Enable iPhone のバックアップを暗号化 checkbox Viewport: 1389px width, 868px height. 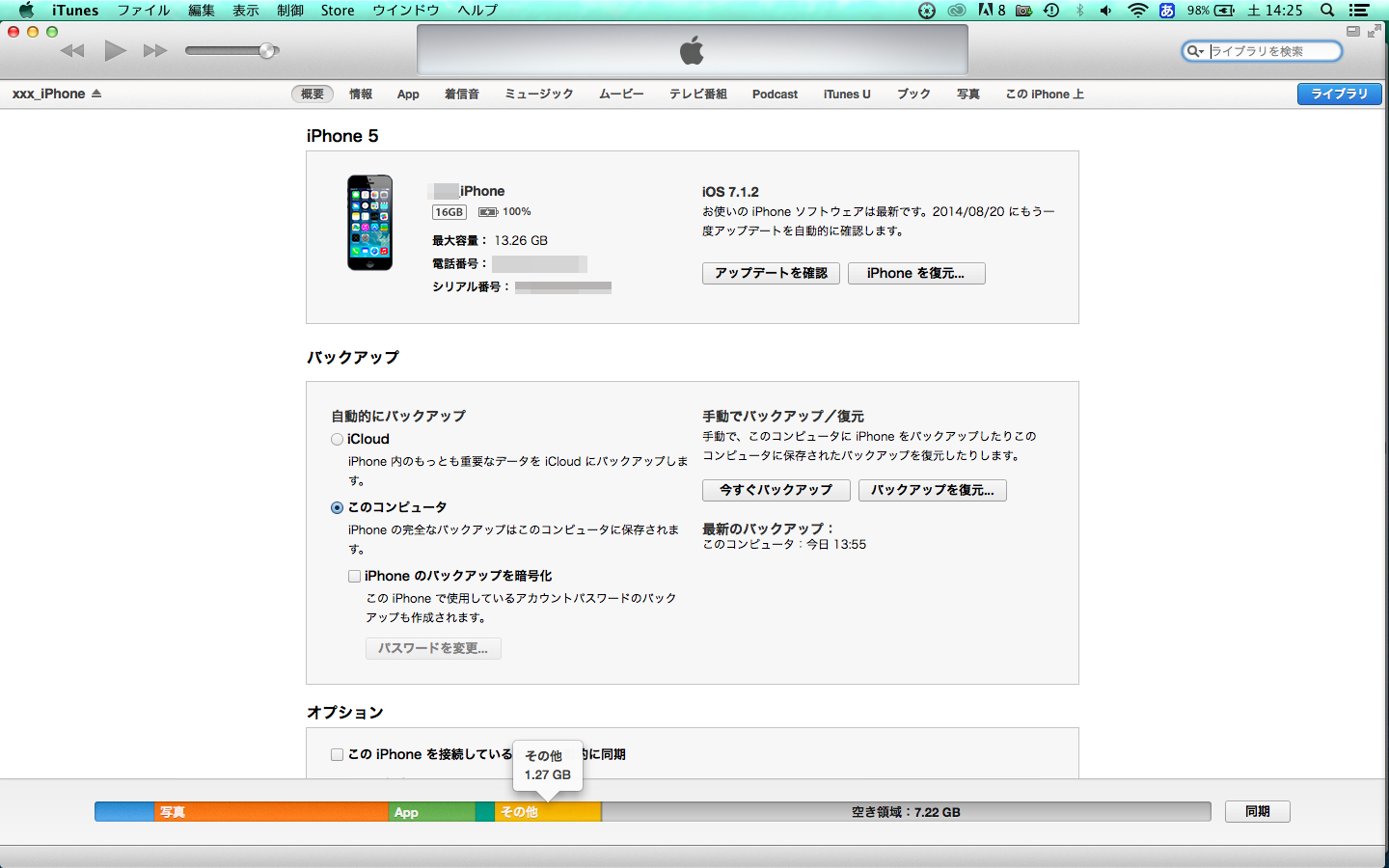coord(354,577)
